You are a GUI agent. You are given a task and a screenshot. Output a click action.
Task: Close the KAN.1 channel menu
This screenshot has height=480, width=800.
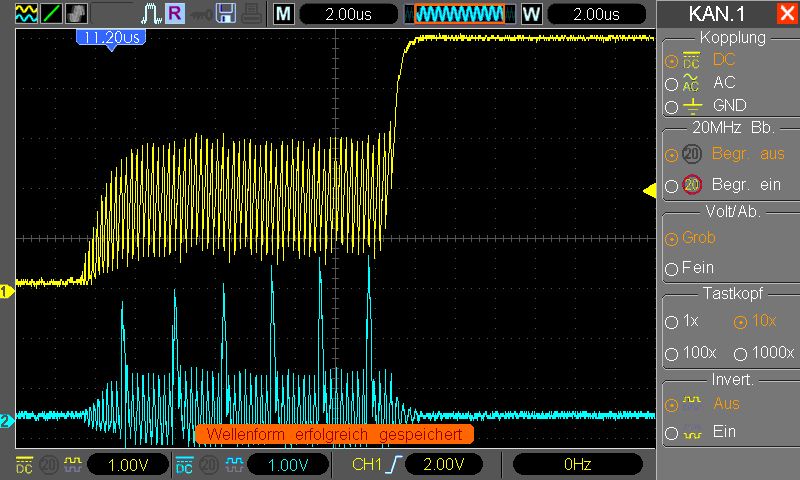pyautogui.click(x=786, y=14)
